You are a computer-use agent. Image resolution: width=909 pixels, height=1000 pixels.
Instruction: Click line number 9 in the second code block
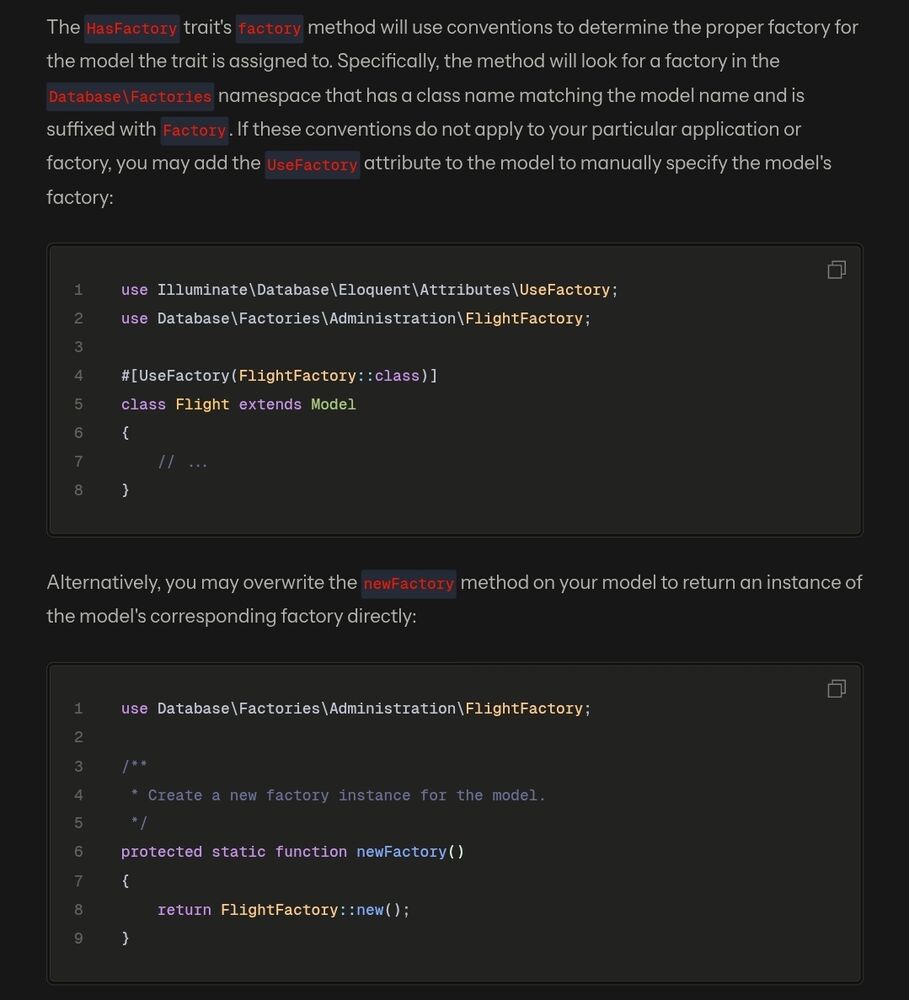coord(78,938)
